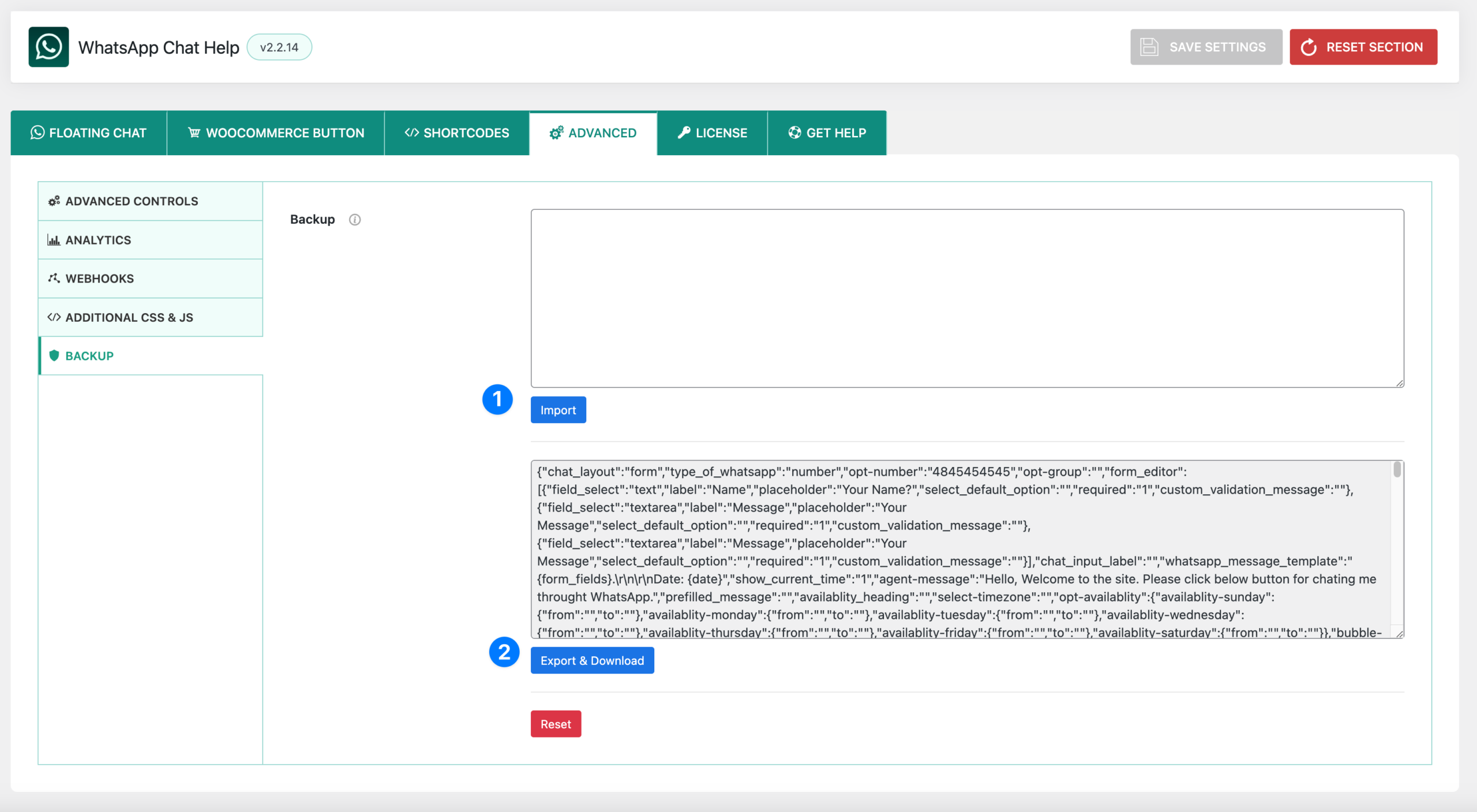The width and height of the screenshot is (1477, 812).
Task: Click the Webhooks sidebar icon
Action: 54,279
